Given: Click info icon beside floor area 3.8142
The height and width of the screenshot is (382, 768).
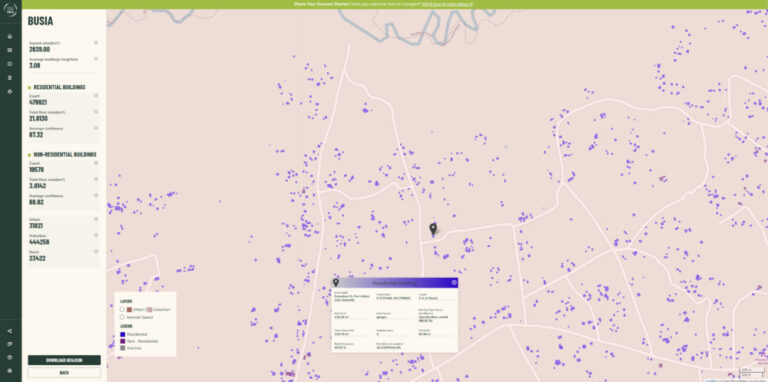Looking at the screenshot, I should [96, 179].
